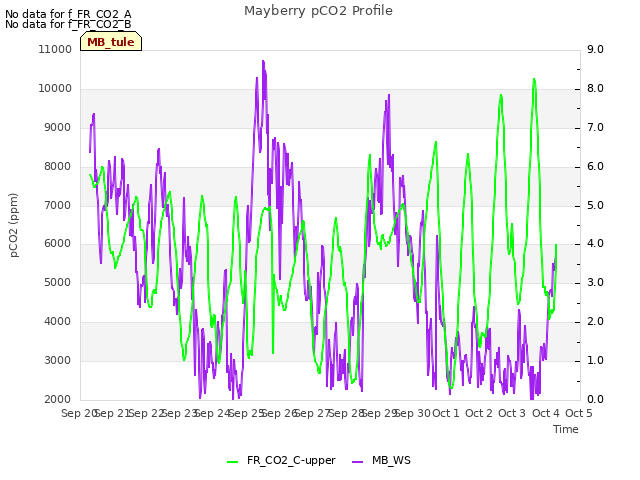Click 'No data for f_FR_CO2_B' message
This screenshot has width=640, height=480.
tap(68, 24)
